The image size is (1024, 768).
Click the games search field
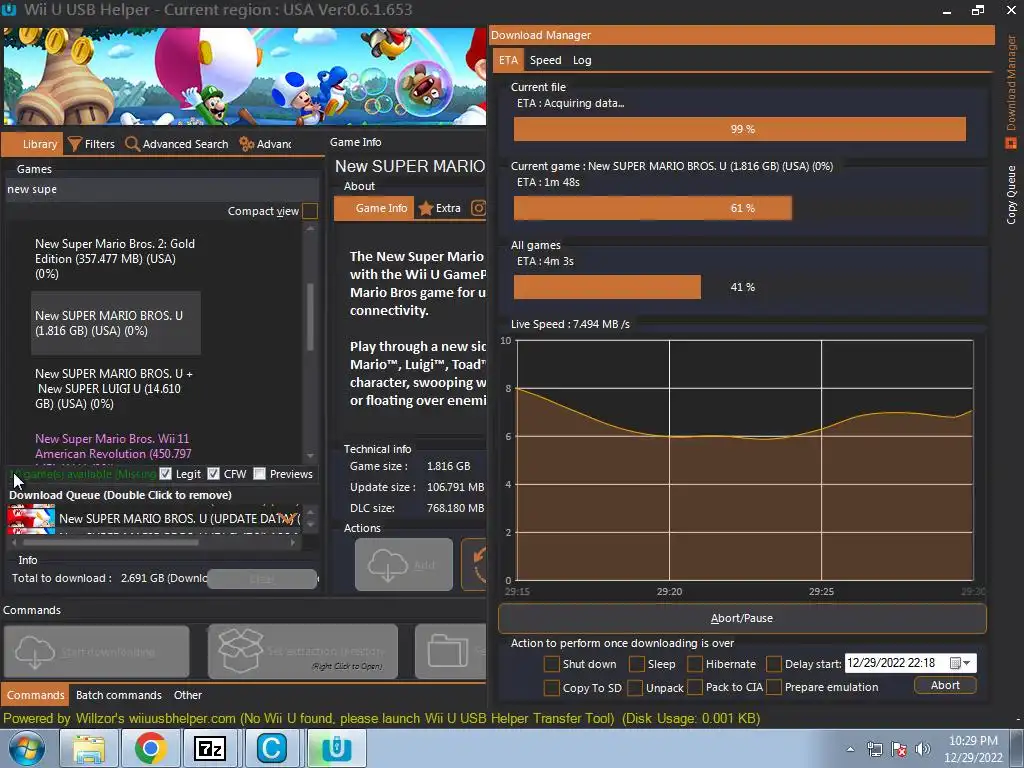click(x=161, y=189)
